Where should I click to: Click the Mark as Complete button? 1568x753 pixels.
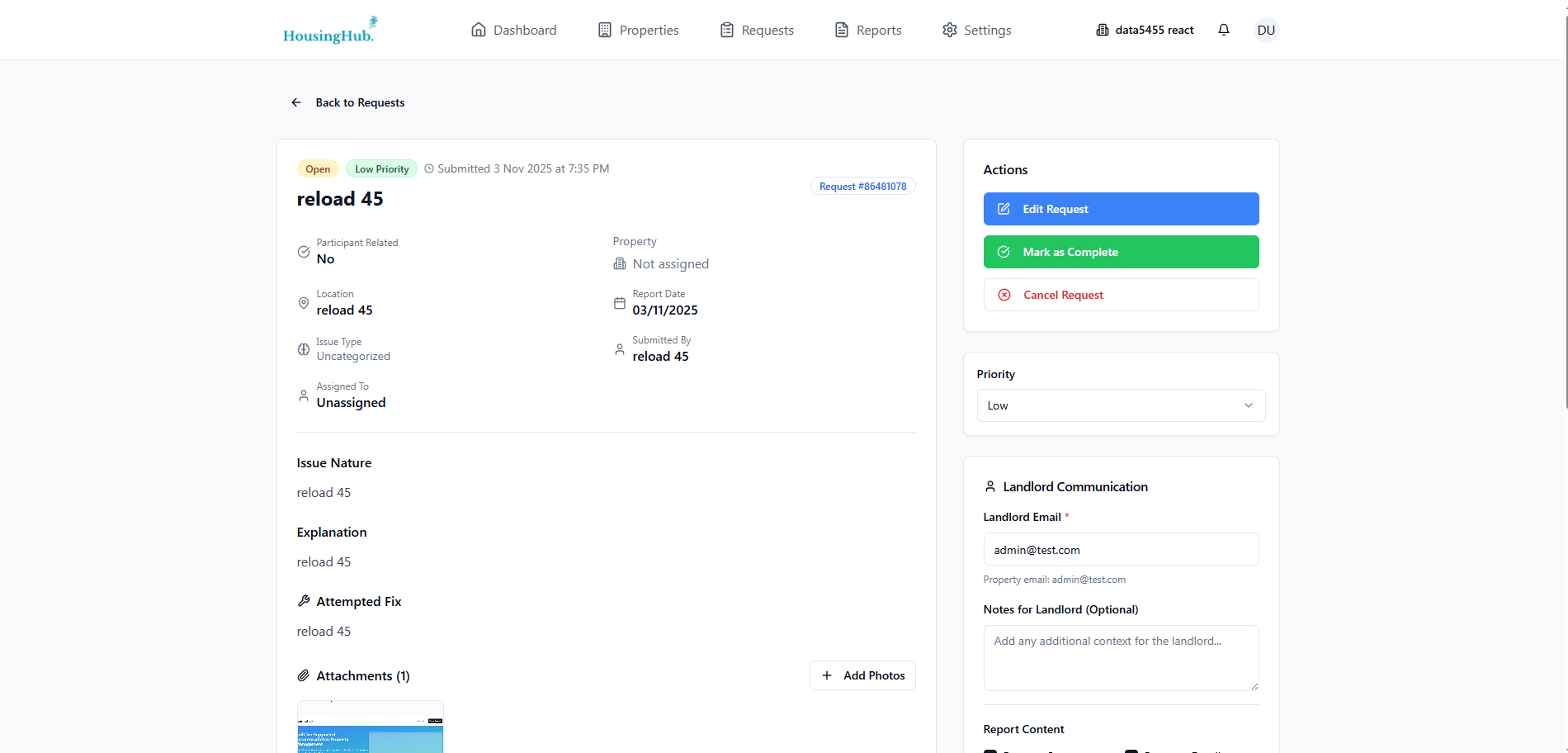click(1120, 251)
